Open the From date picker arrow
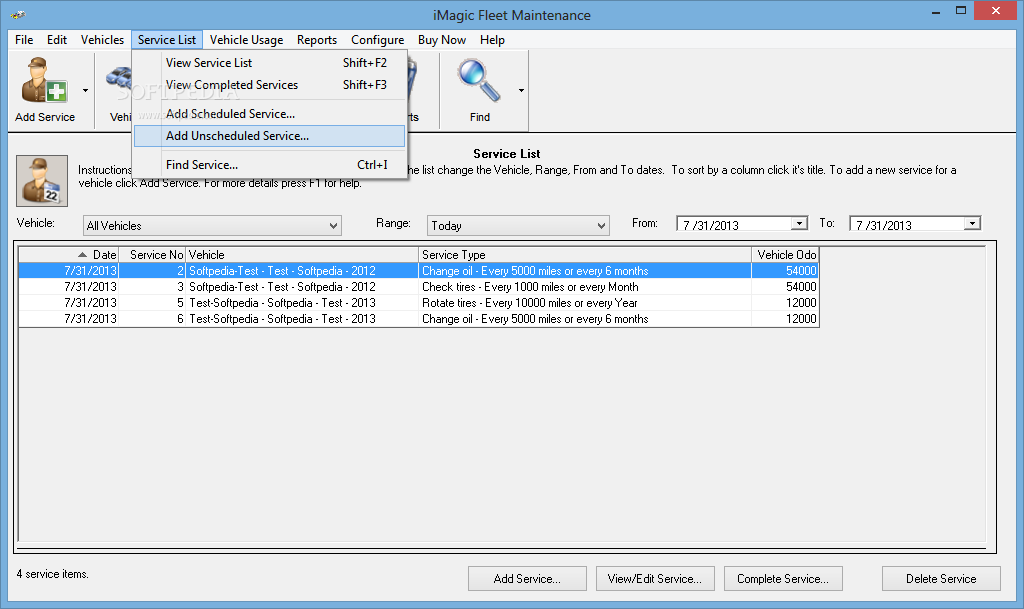The height and width of the screenshot is (609, 1024). tap(799, 224)
